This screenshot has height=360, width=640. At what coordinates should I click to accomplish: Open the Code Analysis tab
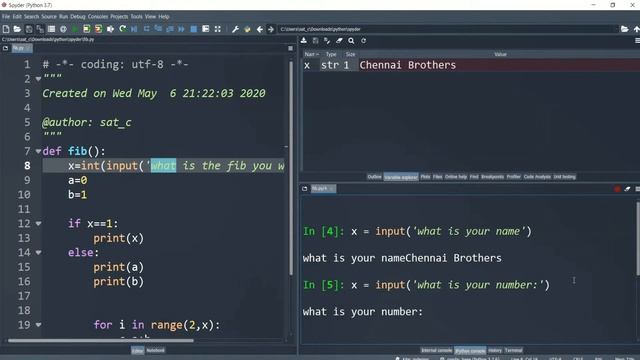click(x=537, y=177)
